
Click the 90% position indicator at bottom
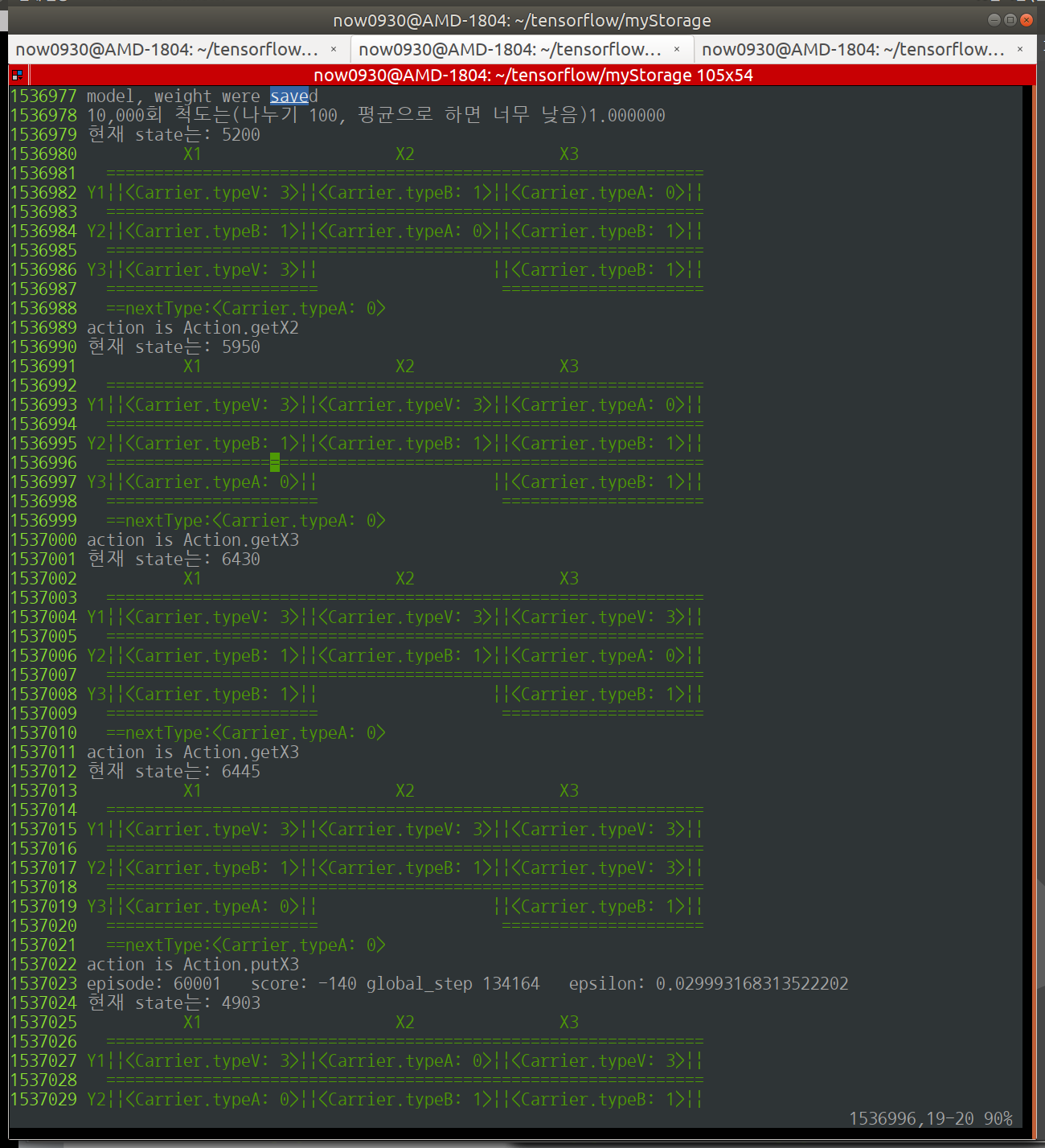pos(998,1119)
